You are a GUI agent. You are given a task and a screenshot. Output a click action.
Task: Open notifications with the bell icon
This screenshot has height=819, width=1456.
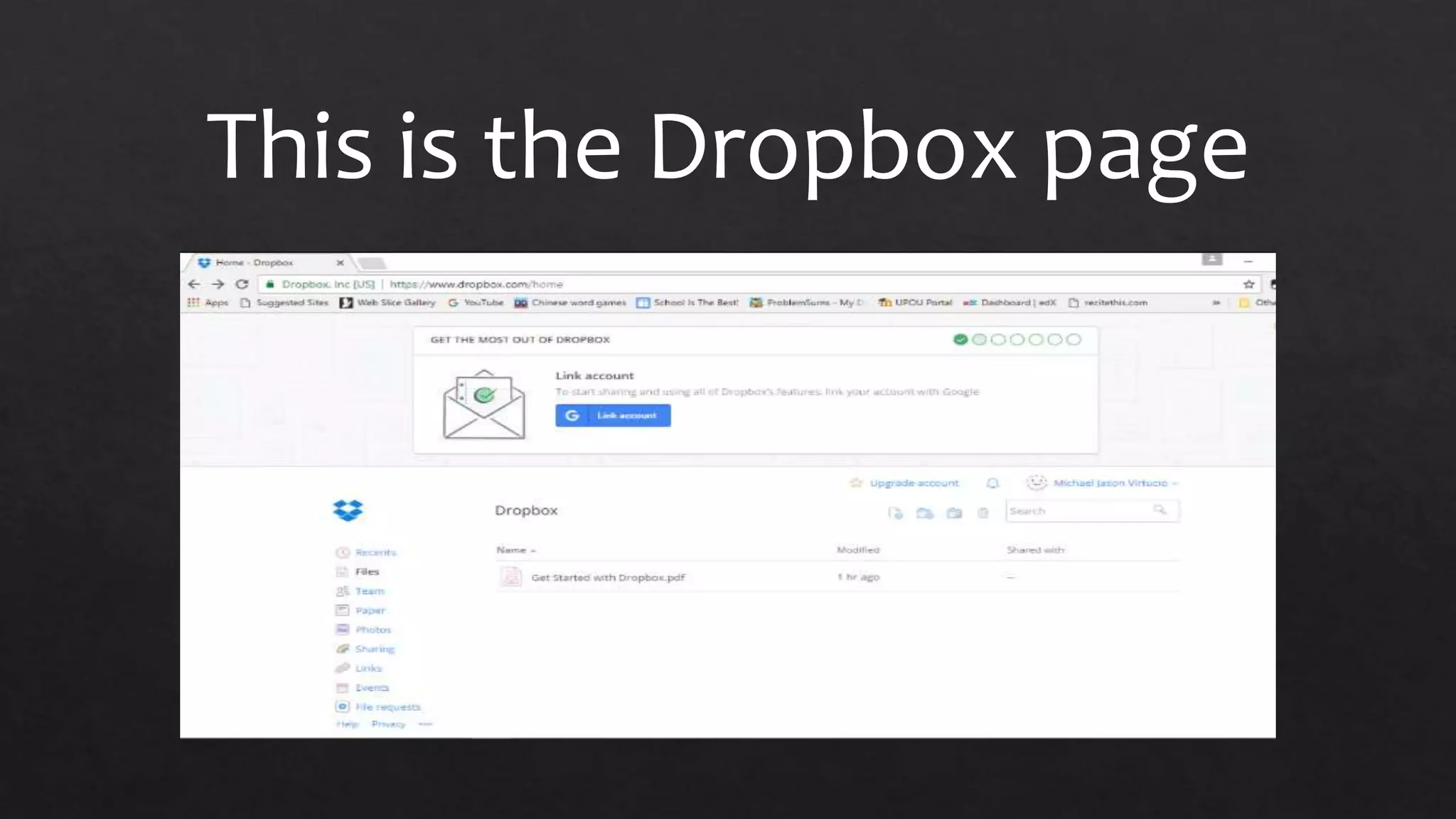click(993, 483)
